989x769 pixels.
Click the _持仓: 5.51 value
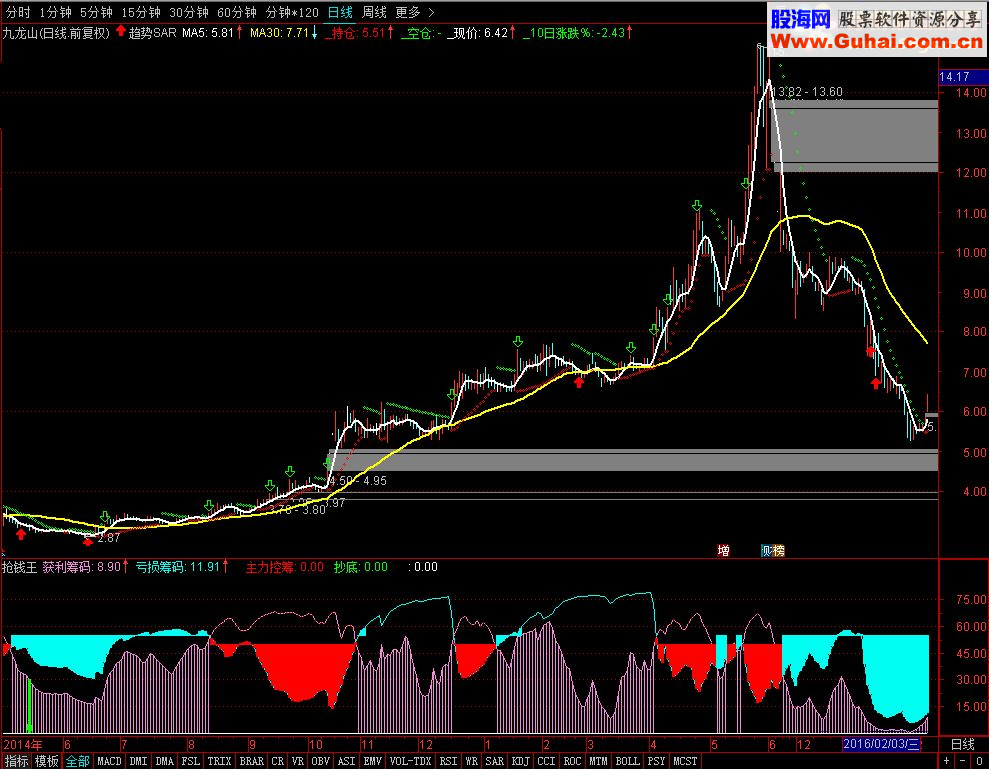[x=355, y=33]
